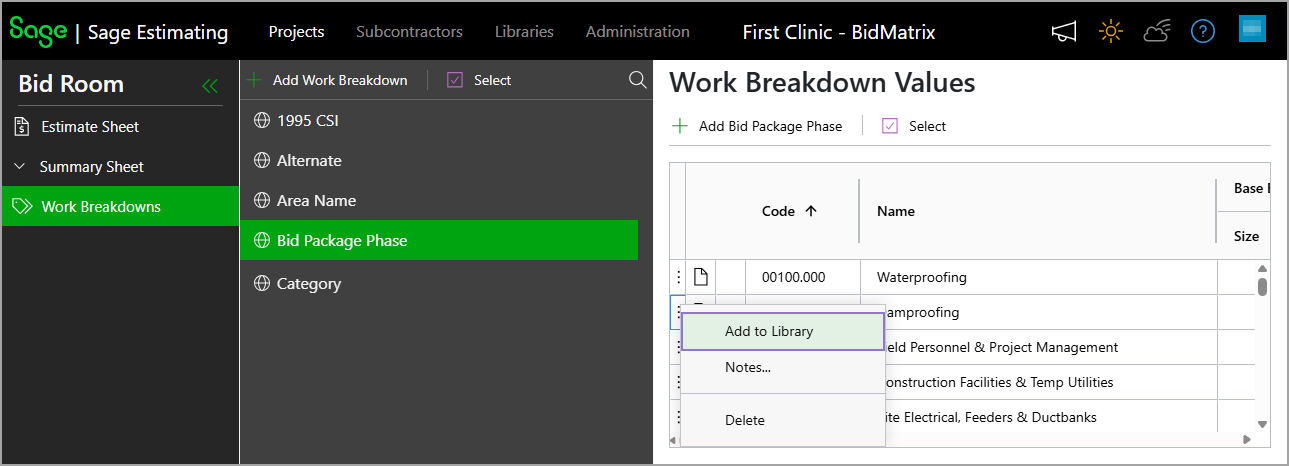Click the Waterproofing name cell
This screenshot has height=466, width=1289.
(1038, 277)
